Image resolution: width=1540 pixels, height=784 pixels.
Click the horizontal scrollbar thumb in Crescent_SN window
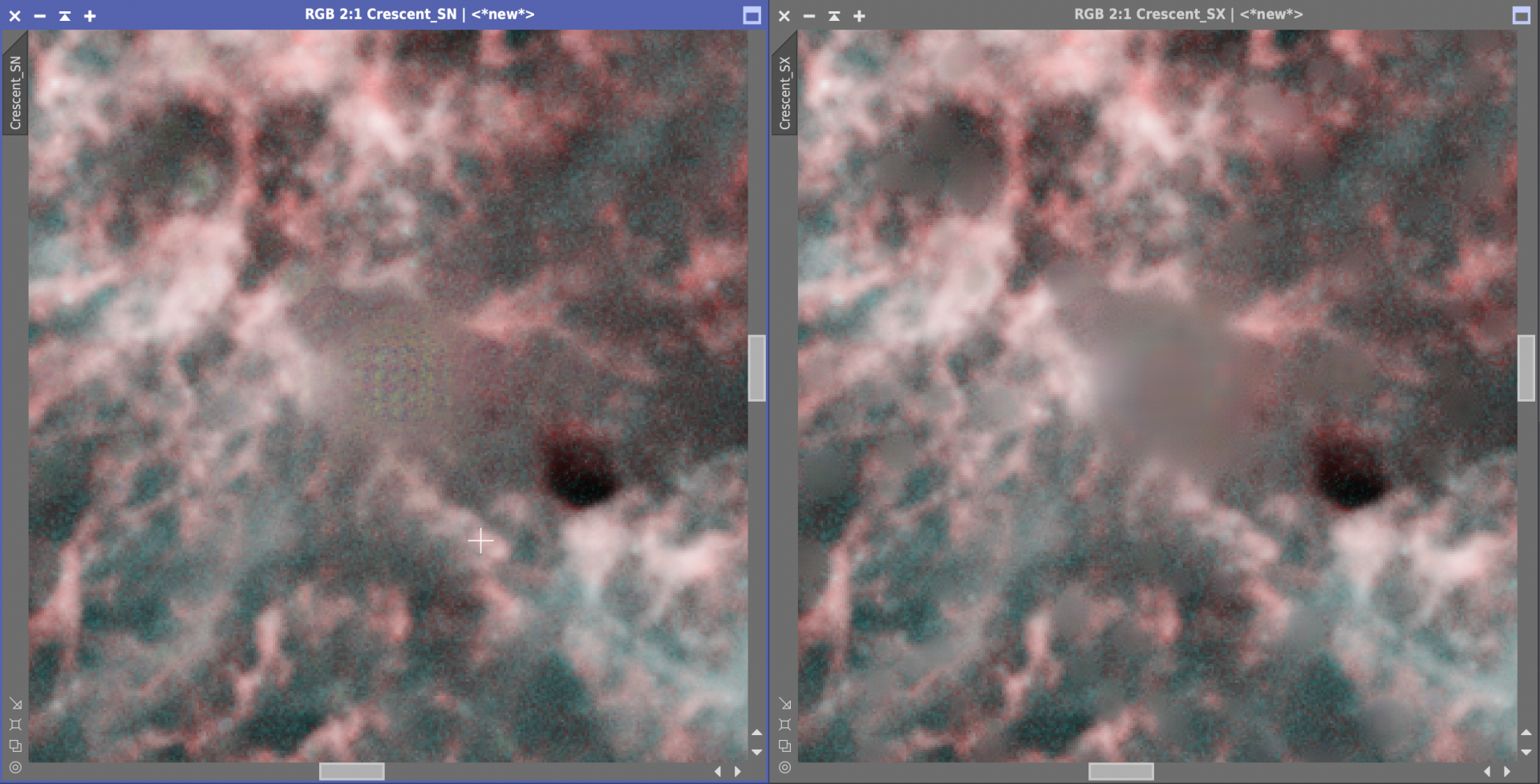click(x=351, y=771)
